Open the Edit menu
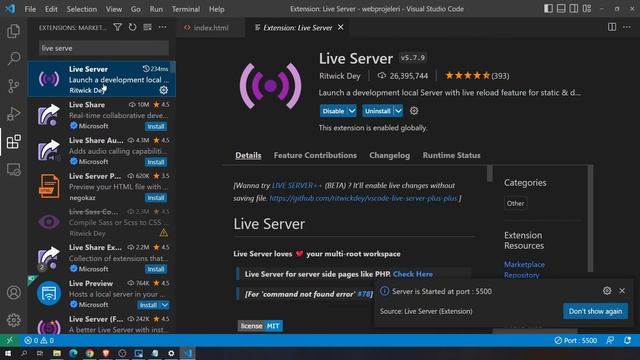The width and height of the screenshot is (640, 360). coord(51,9)
